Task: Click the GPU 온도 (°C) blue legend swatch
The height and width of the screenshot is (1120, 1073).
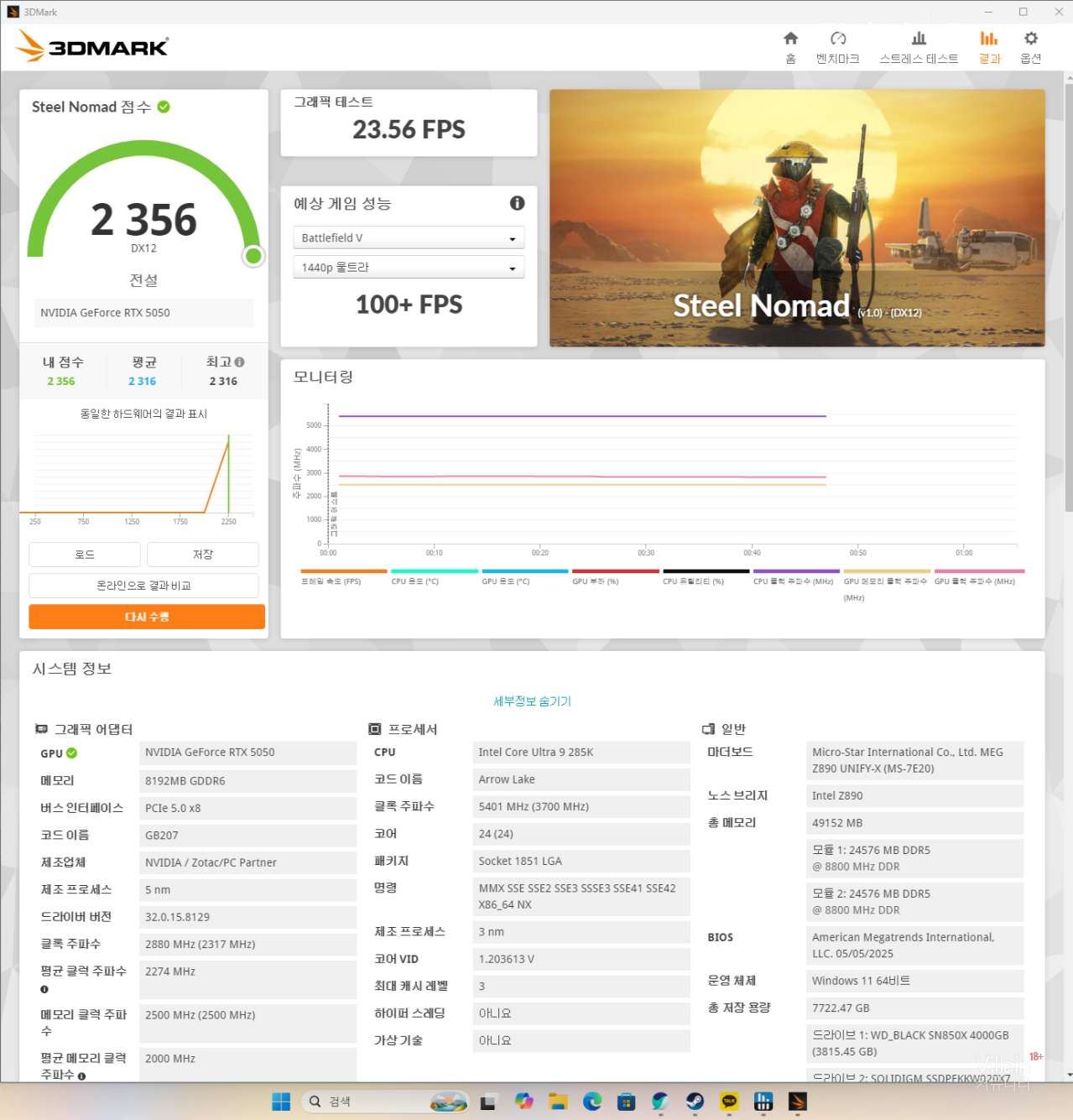Action: 524,571
